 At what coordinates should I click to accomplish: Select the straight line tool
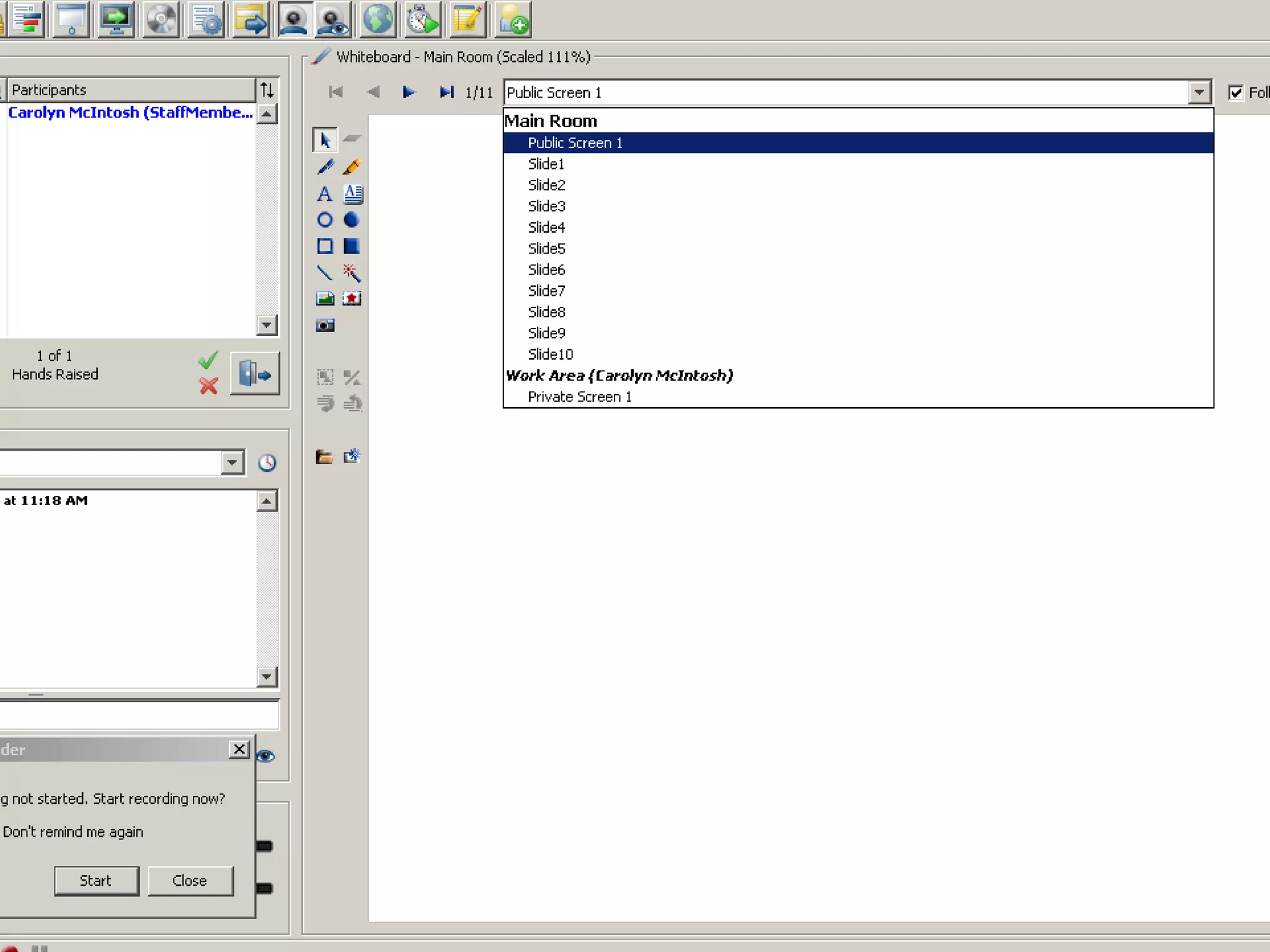click(325, 273)
